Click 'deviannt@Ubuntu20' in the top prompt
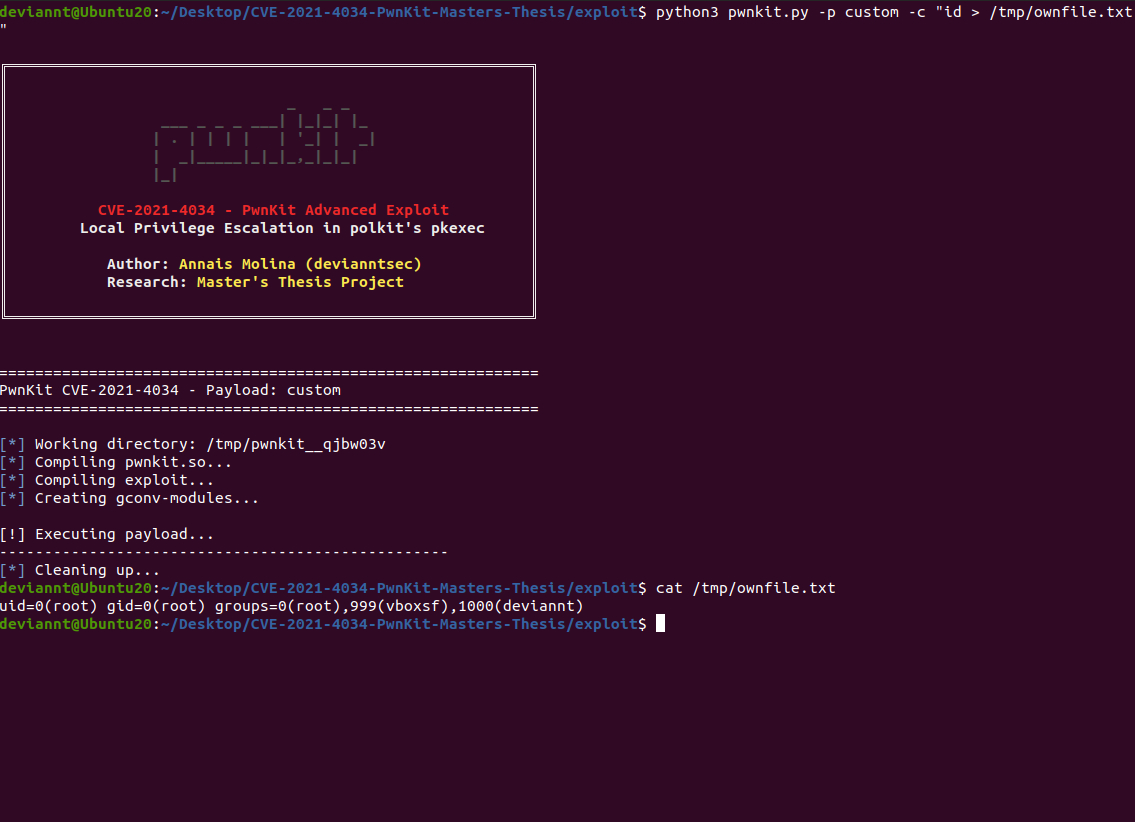Image resolution: width=1135 pixels, height=822 pixels. pyautogui.click(x=76, y=12)
